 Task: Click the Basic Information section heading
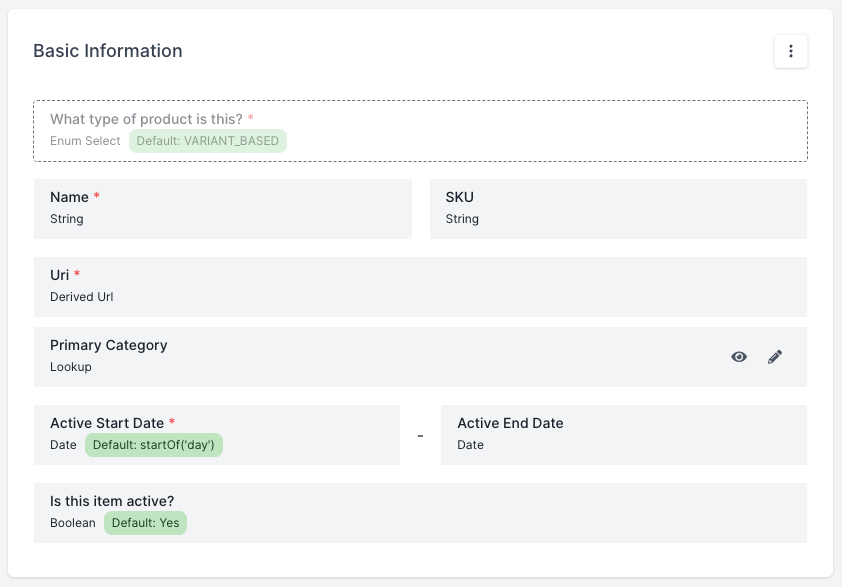pyautogui.click(x=108, y=51)
